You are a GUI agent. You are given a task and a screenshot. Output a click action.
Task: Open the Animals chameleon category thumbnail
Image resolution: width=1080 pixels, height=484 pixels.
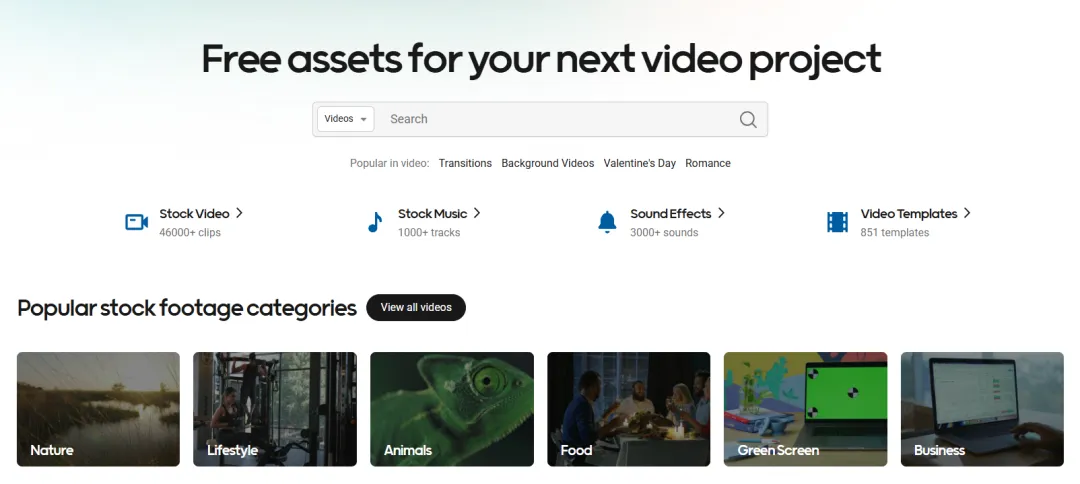point(452,409)
